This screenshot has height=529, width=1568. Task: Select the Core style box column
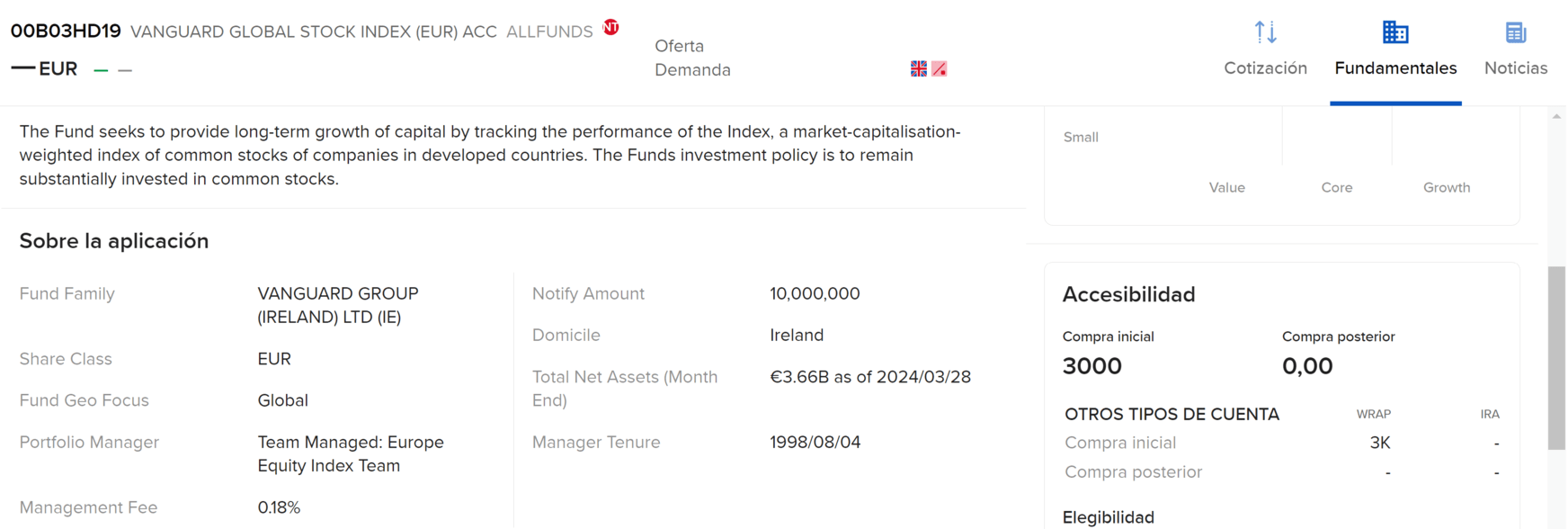click(1336, 187)
